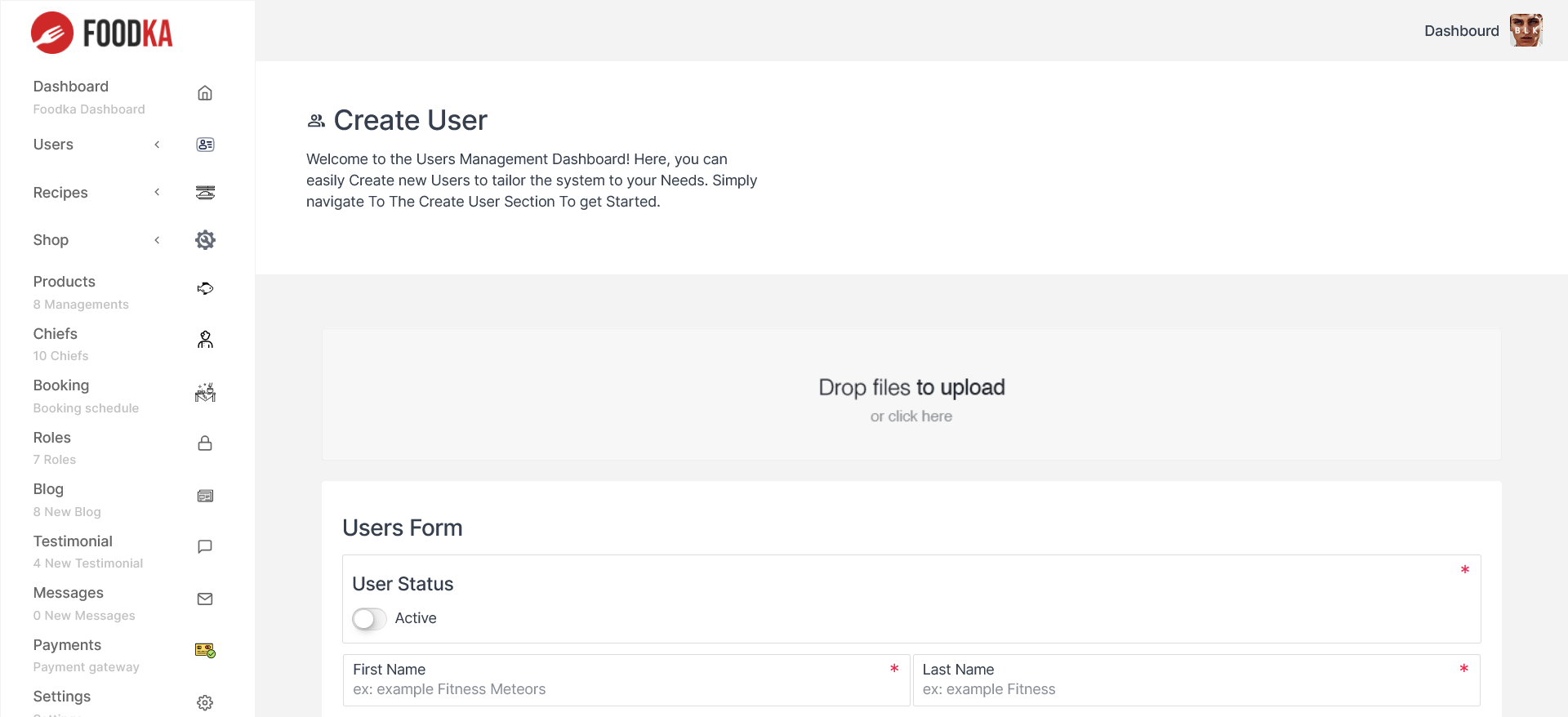This screenshot has width=1568, height=717.
Task: Click the Last Name input field
Action: (1196, 689)
